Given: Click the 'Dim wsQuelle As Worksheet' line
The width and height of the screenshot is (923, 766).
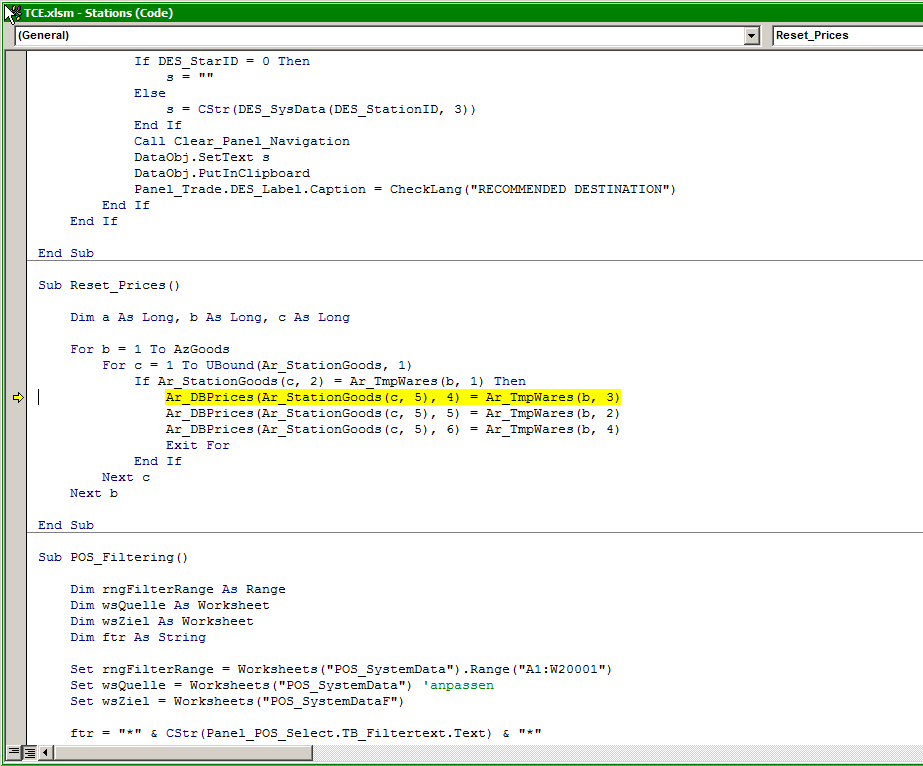Looking at the screenshot, I should (170, 605).
